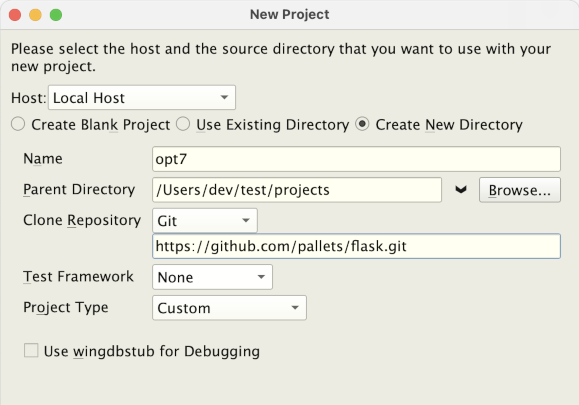579x405 pixels.
Task: Click the green zoom window button
Action: (x=56, y=15)
